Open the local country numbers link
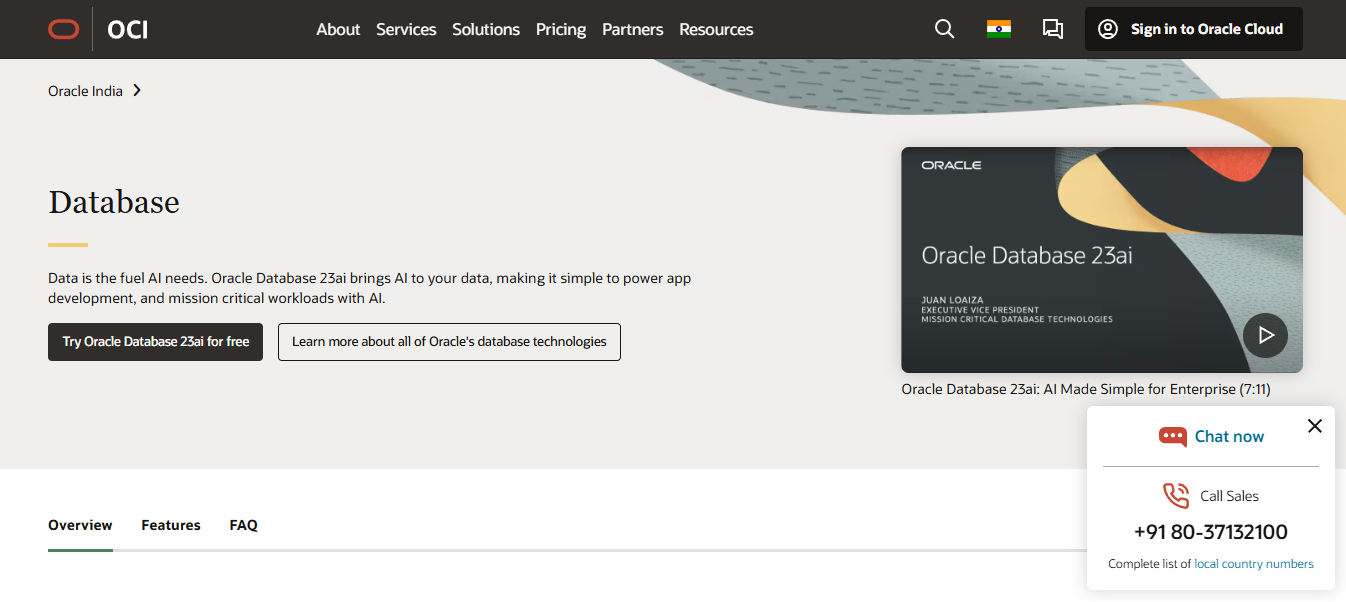 [x=1253, y=564]
